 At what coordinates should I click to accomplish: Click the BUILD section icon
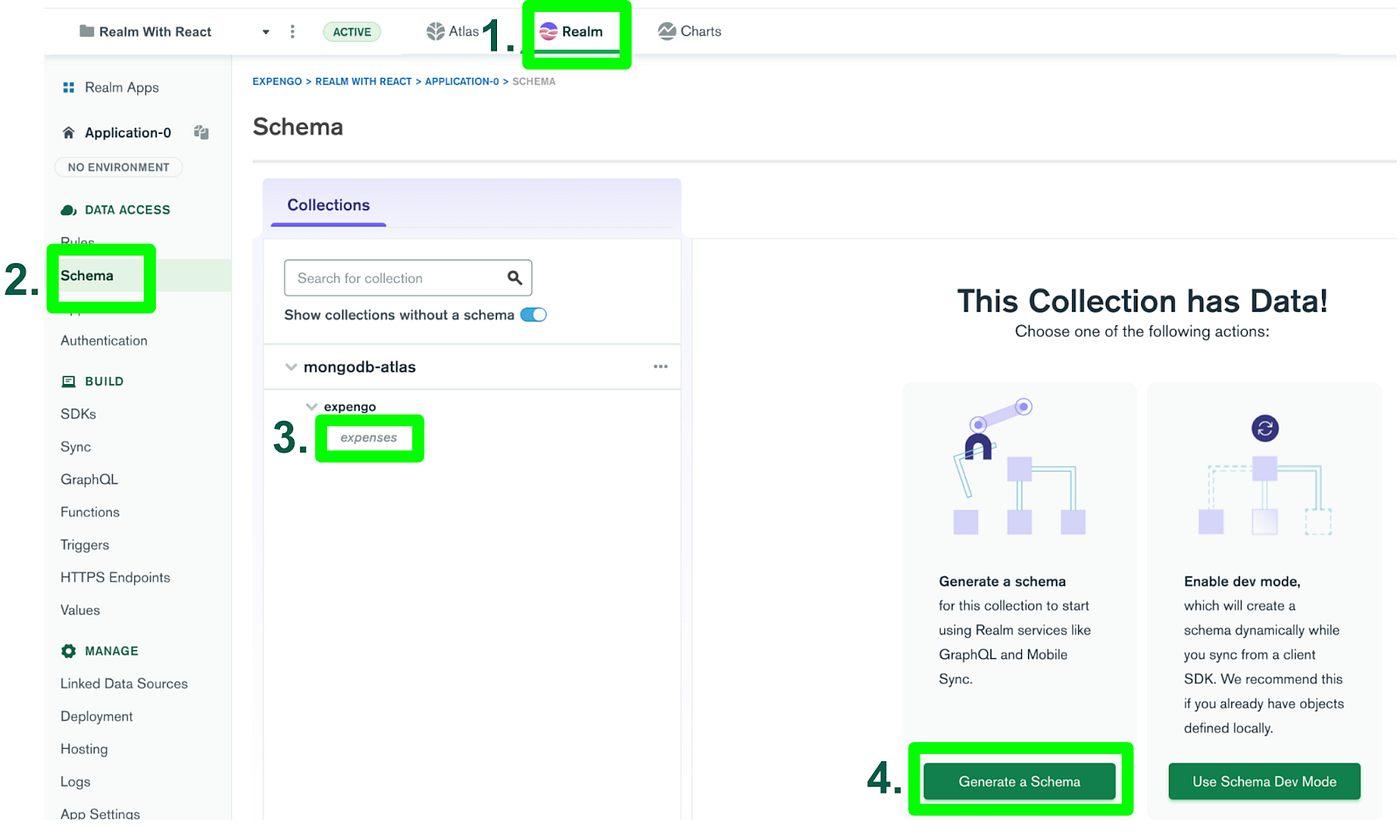[67, 381]
